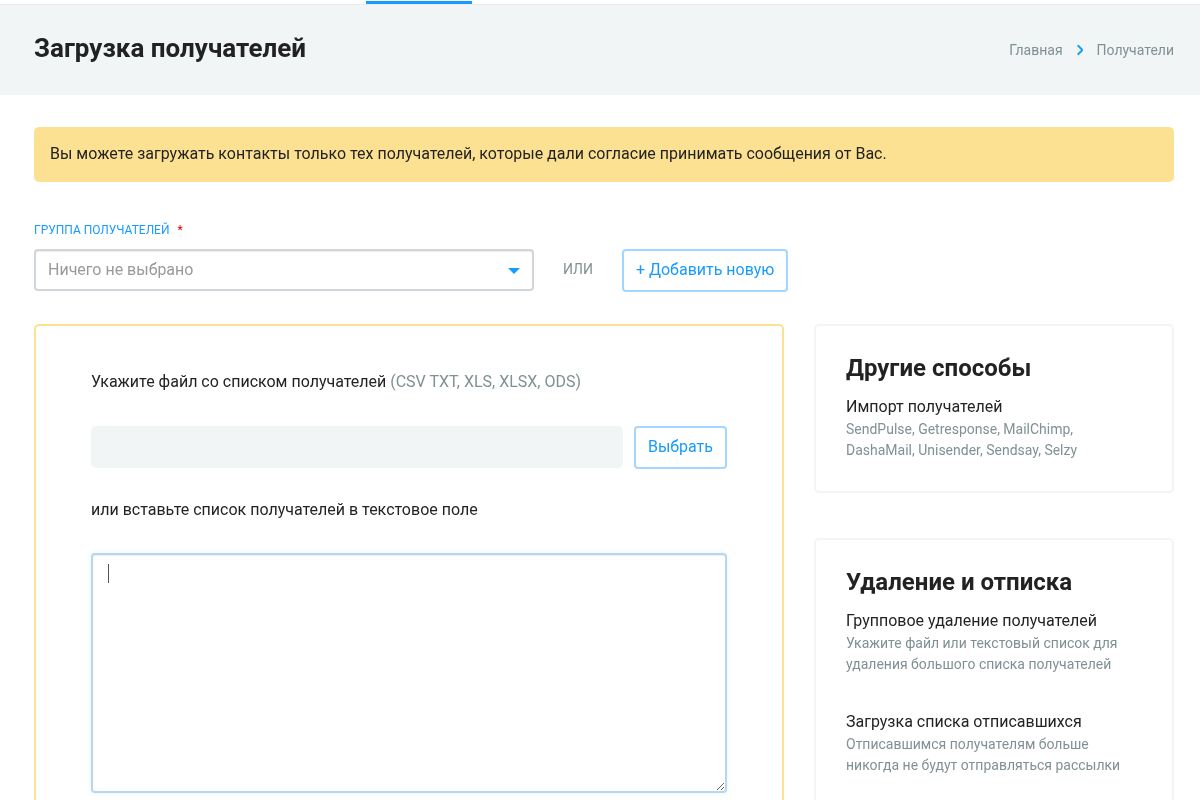
Task: Click the yellow consent notice text
Action: tap(468, 154)
